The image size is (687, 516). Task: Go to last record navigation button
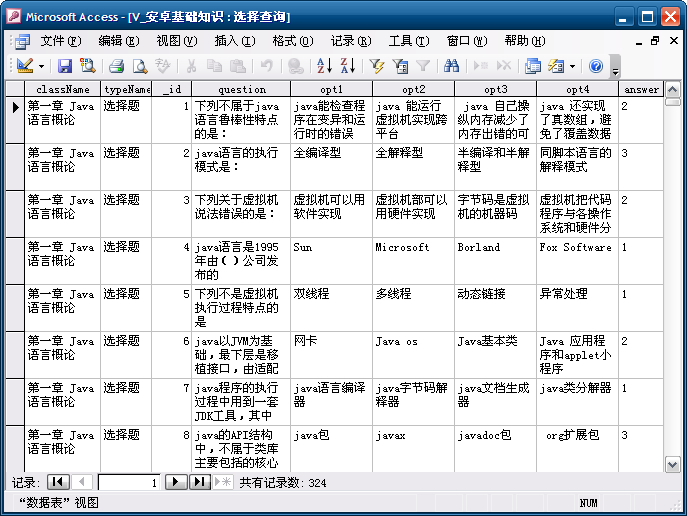199,482
